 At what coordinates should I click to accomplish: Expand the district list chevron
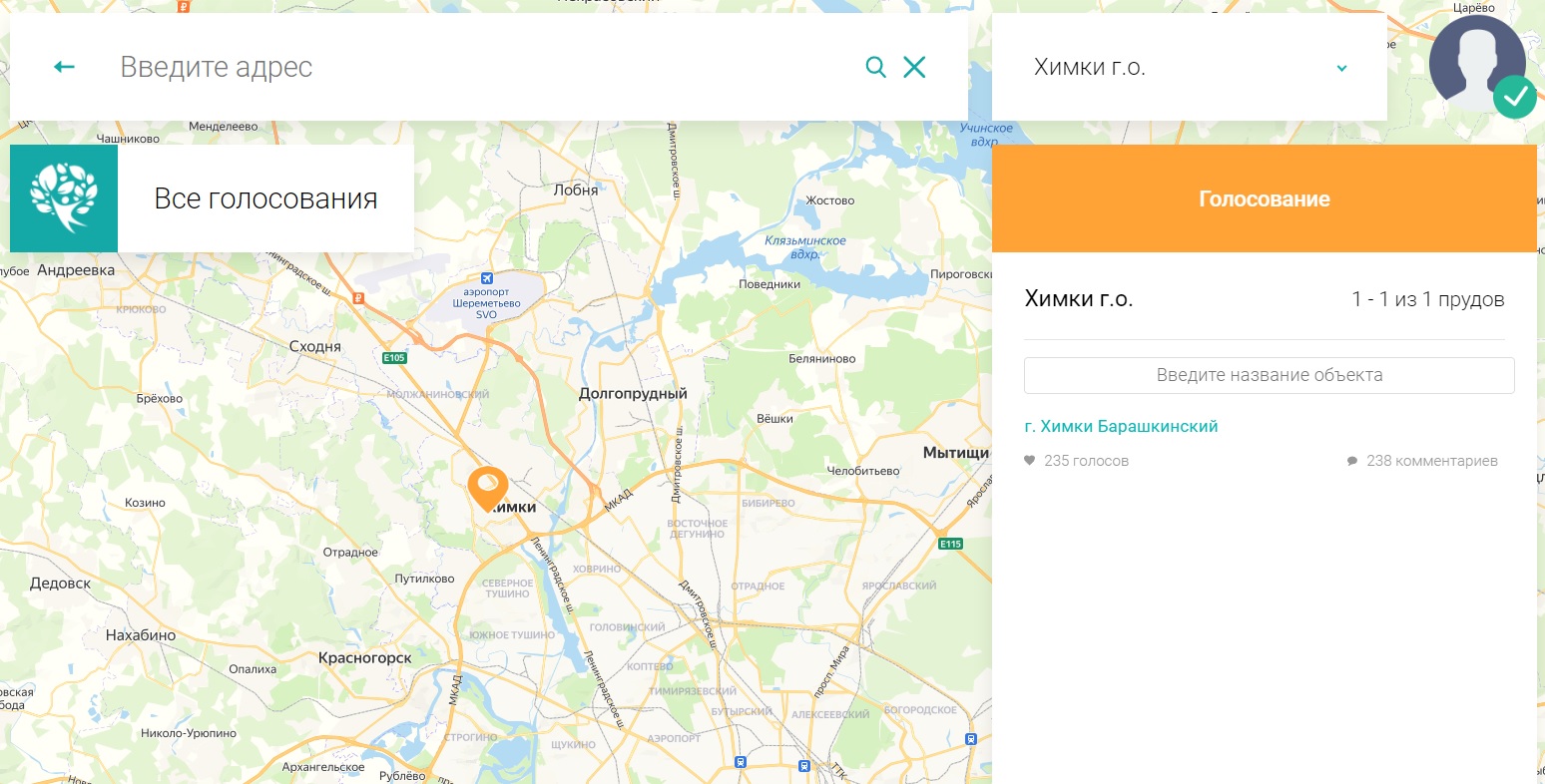(1341, 68)
